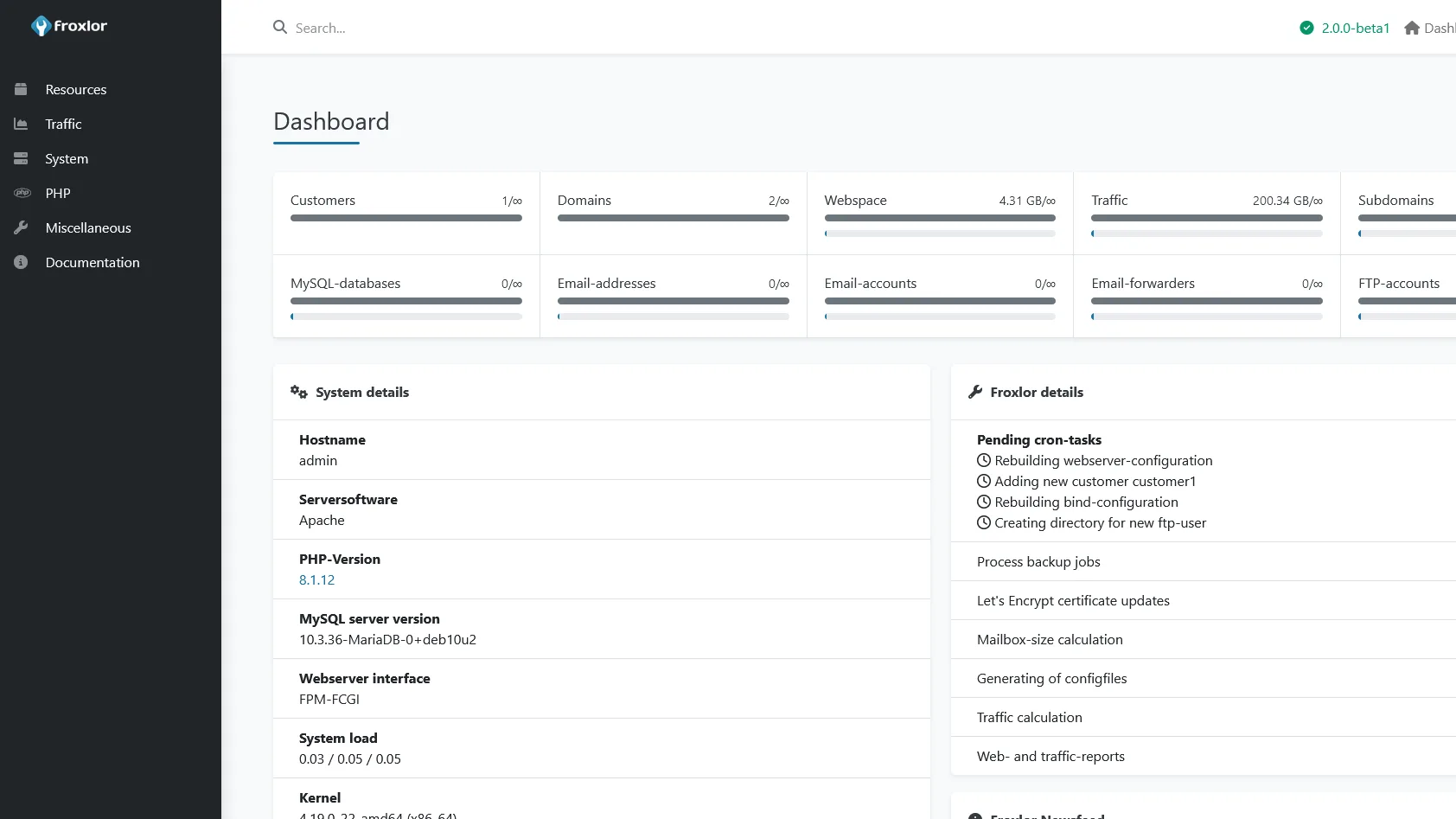This screenshot has width=1456, height=819.
Task: Click the Froxlor logo in the sidebar
Action: [x=69, y=26]
